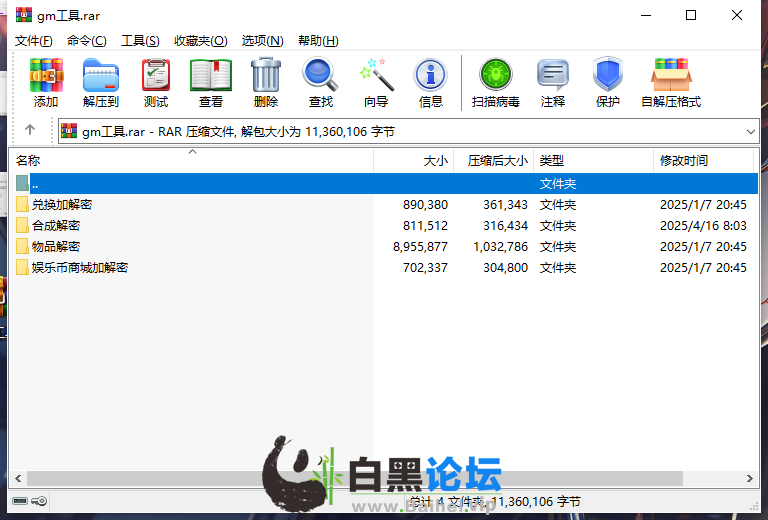The width and height of the screenshot is (768, 520).
Task: Click the 扫描病毒 (Virus scan) icon
Action: click(x=495, y=82)
